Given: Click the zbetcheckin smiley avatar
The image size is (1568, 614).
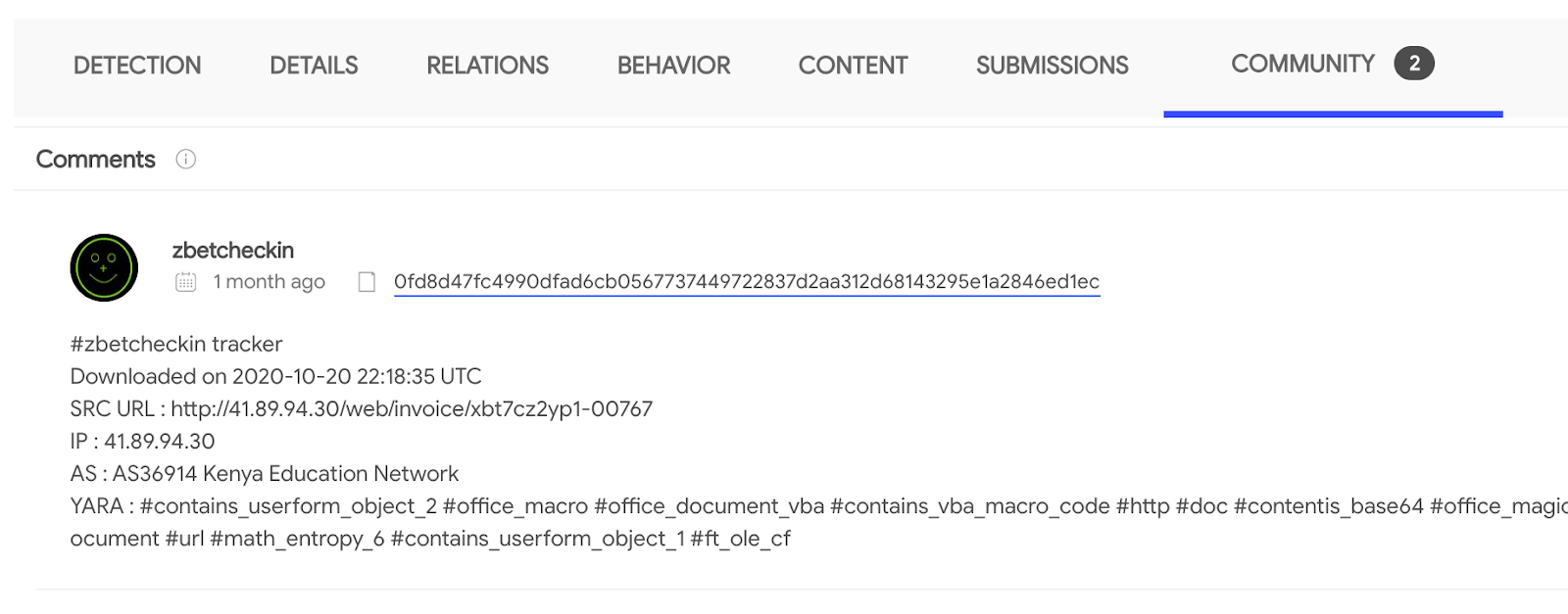Looking at the screenshot, I should 104,267.
